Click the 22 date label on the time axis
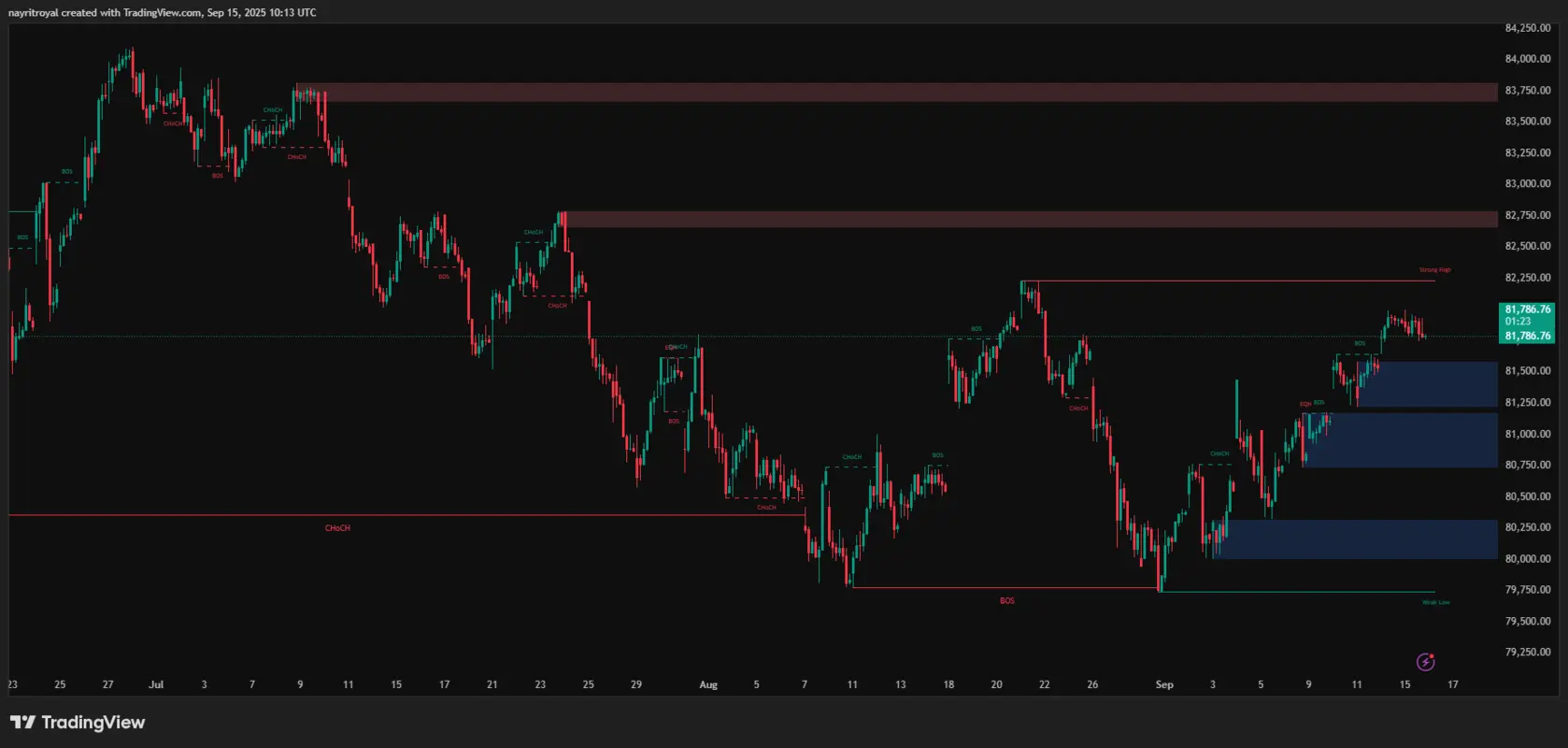Viewport: 1568px width, 748px height. 1045,684
